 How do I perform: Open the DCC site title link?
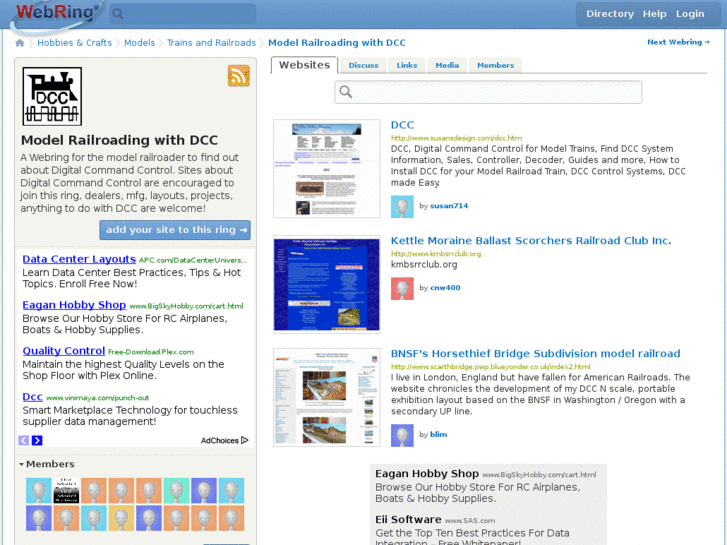(x=402, y=125)
